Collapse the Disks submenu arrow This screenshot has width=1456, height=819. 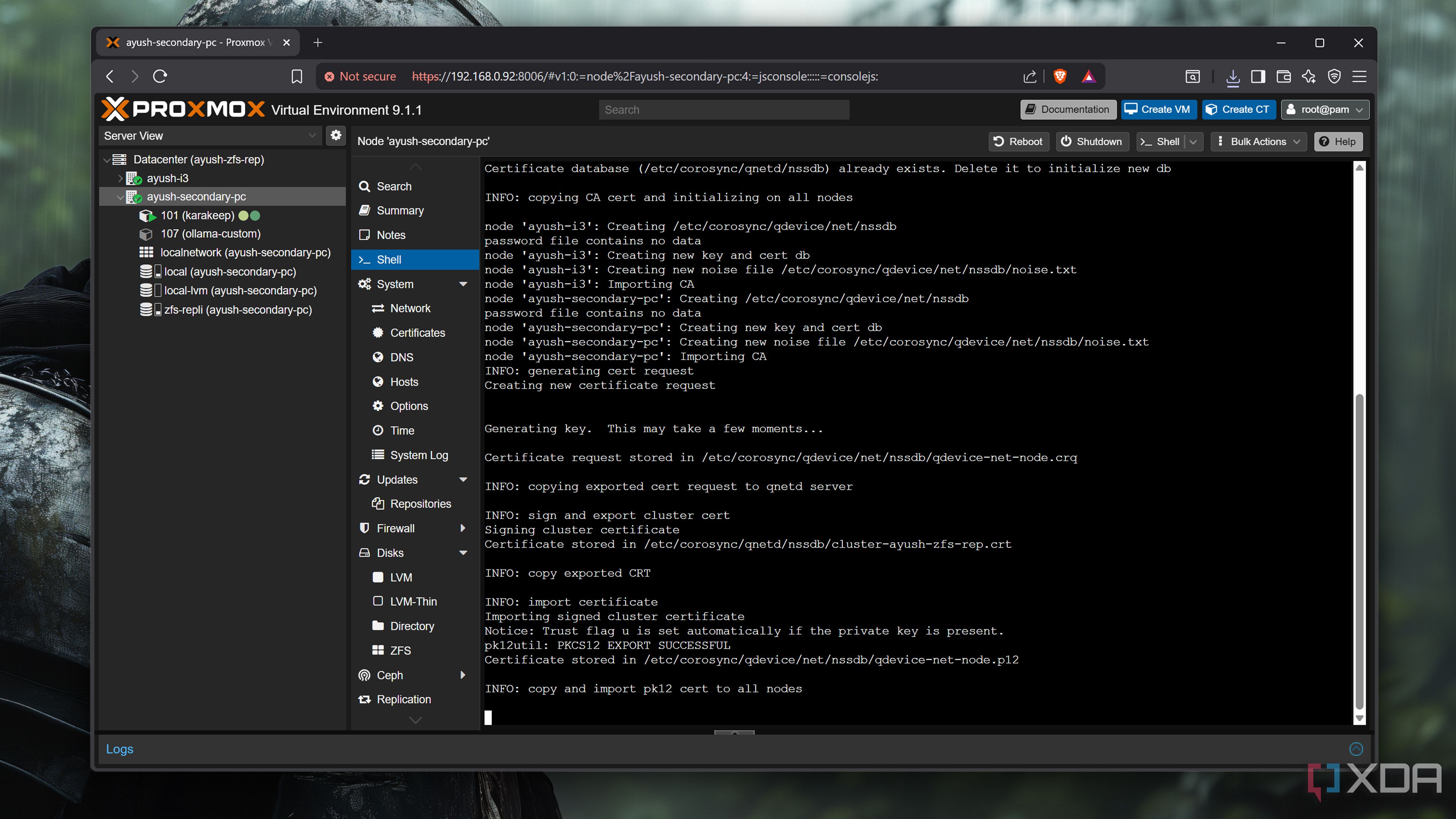pyautogui.click(x=463, y=553)
